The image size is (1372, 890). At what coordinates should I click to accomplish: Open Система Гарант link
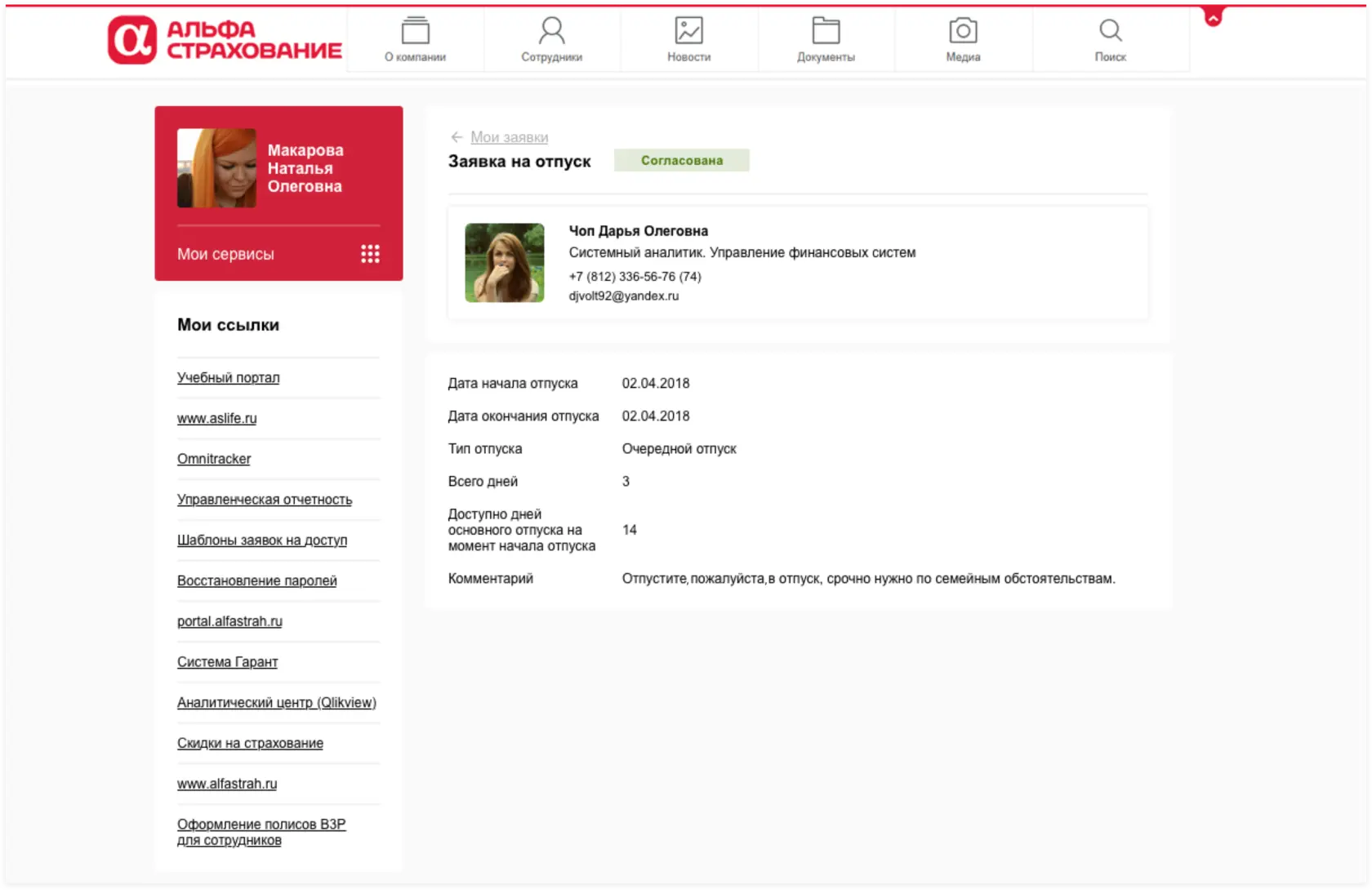(x=228, y=662)
